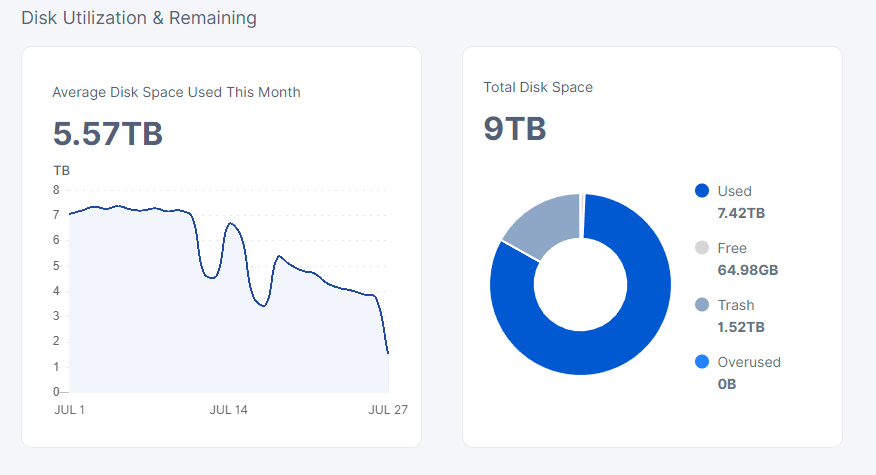Click the 64.98GB free value

pyautogui.click(x=747, y=270)
